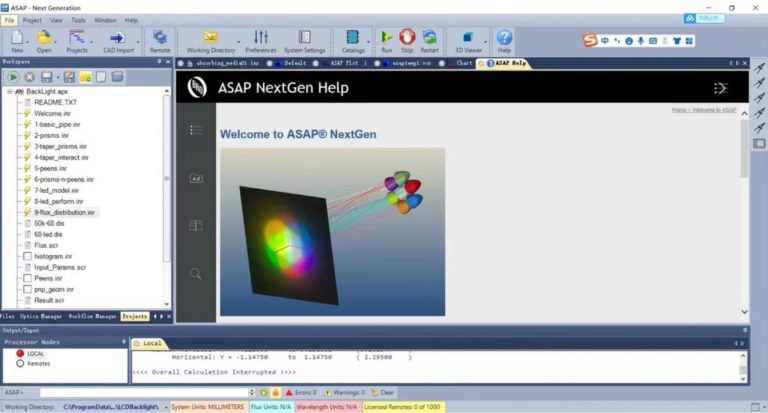Clear the output with Clear button
This screenshot has height=413, width=768.
[383, 392]
